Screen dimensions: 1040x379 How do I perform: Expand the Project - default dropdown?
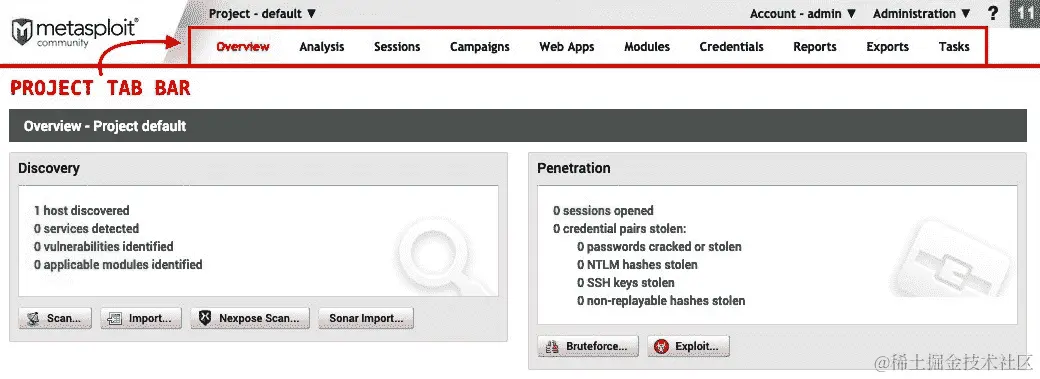263,13
